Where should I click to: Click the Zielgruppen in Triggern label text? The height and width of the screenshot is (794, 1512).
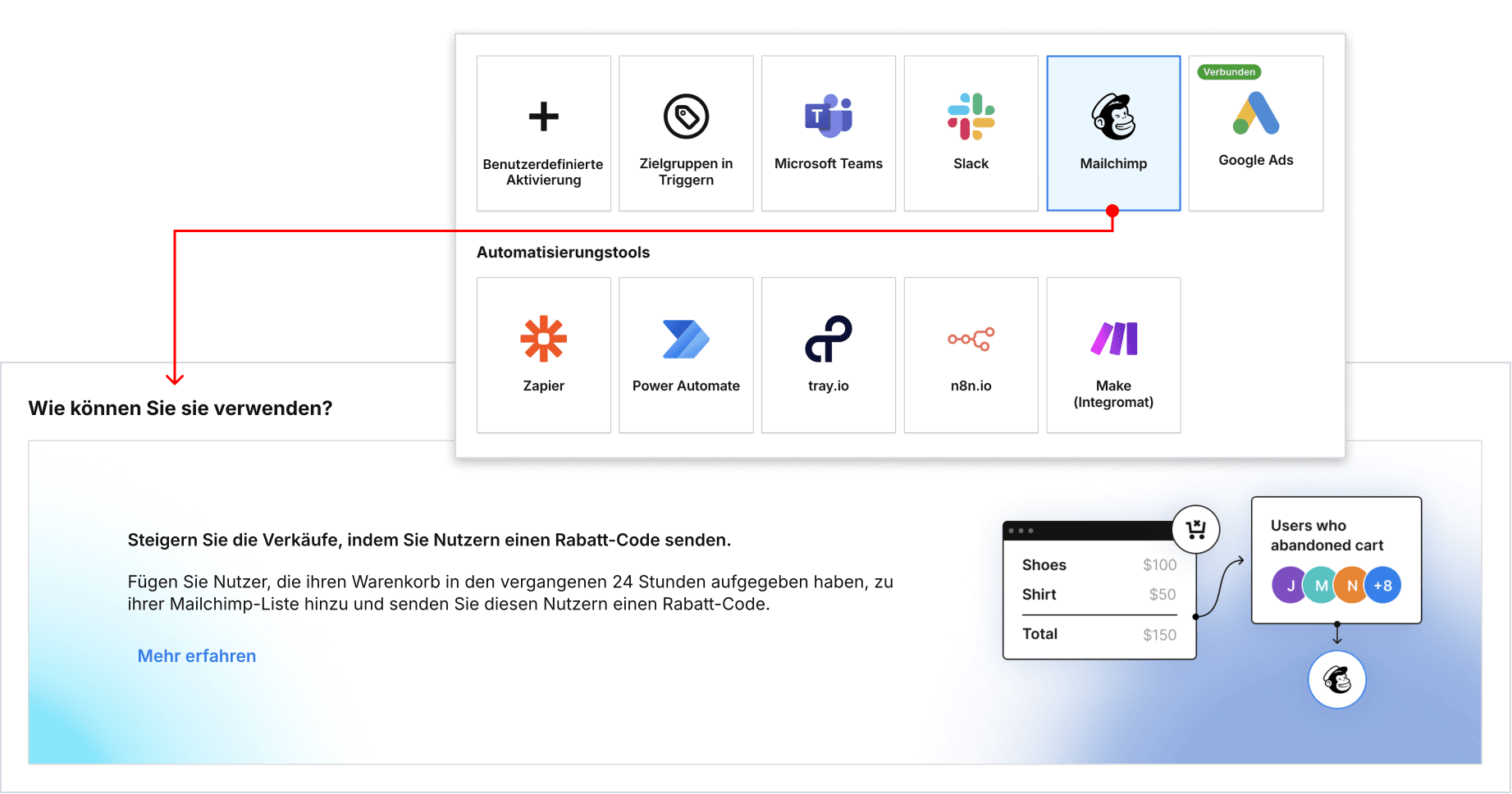click(x=686, y=172)
